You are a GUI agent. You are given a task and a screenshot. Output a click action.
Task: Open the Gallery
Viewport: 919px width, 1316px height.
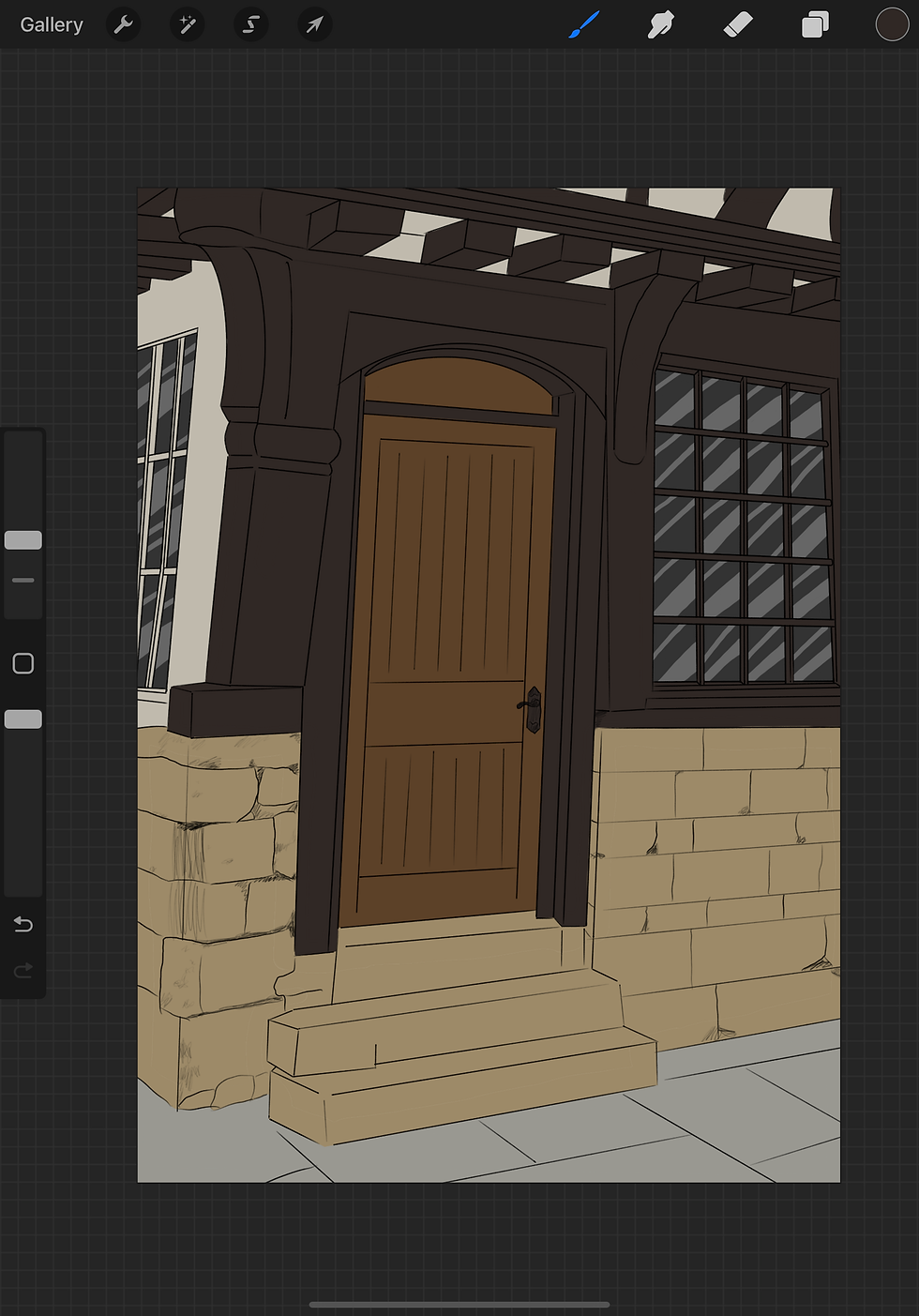(x=52, y=25)
